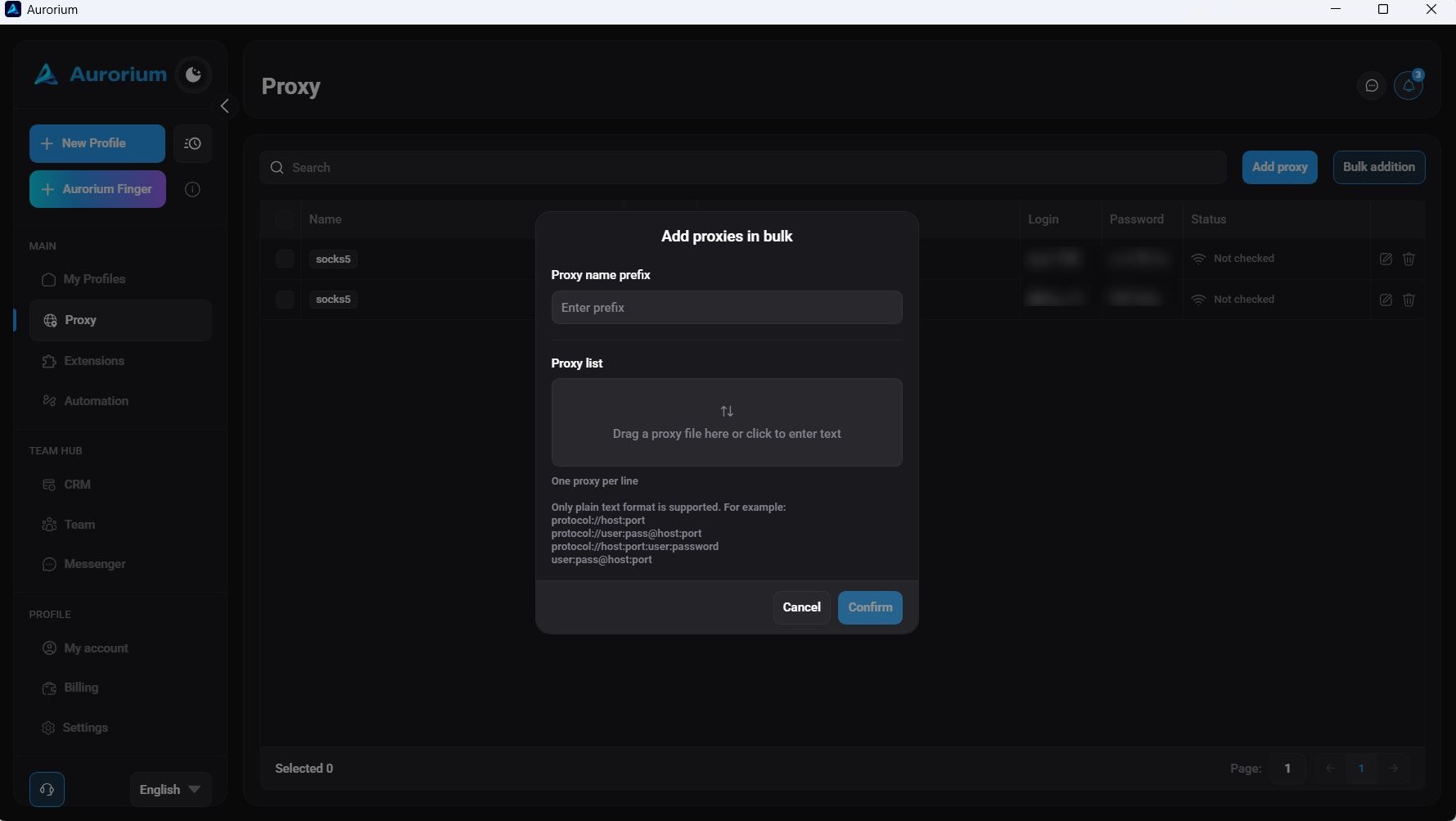Open the Team section
This screenshot has width=1456, height=821.
pyautogui.click(x=120, y=525)
